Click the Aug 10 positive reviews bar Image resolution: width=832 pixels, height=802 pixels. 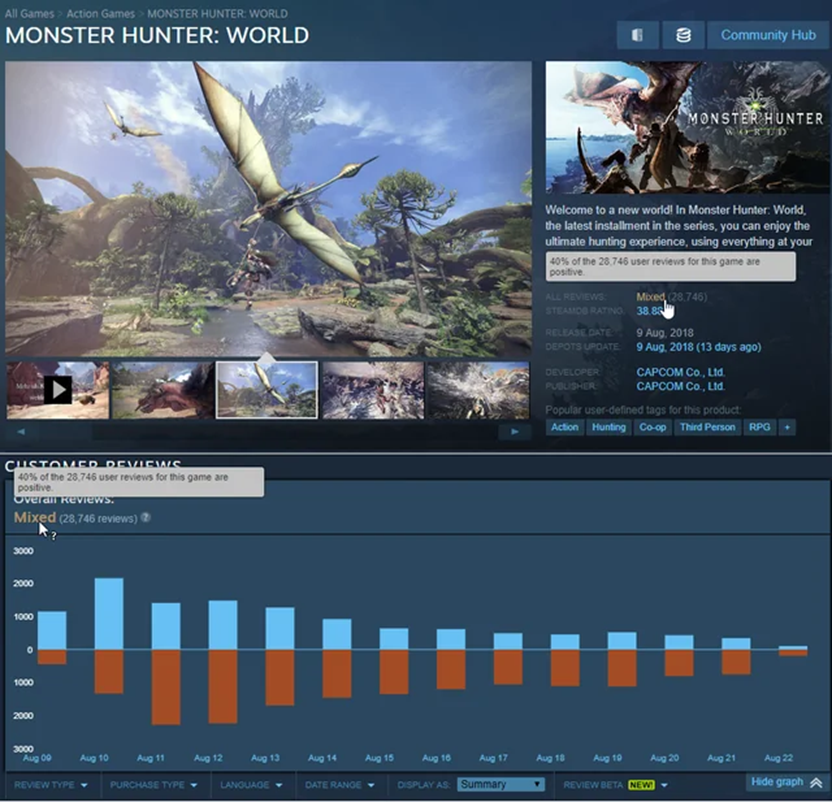109,614
